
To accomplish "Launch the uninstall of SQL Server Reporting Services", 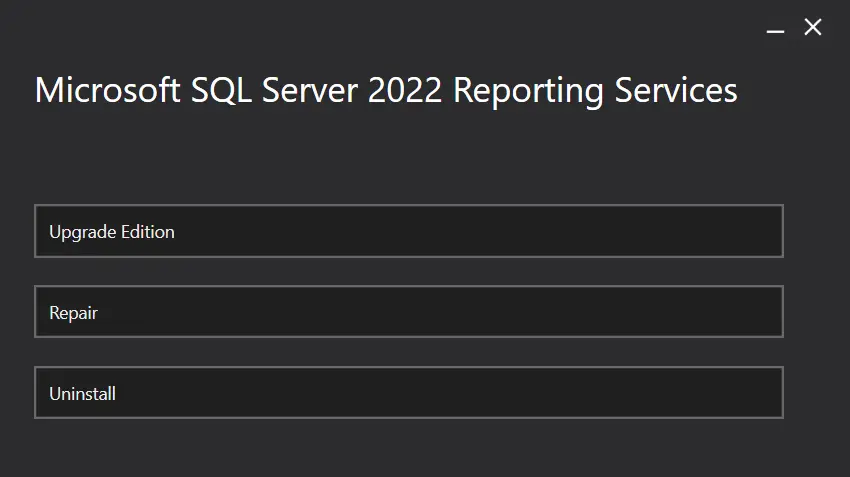I will coord(409,392).
